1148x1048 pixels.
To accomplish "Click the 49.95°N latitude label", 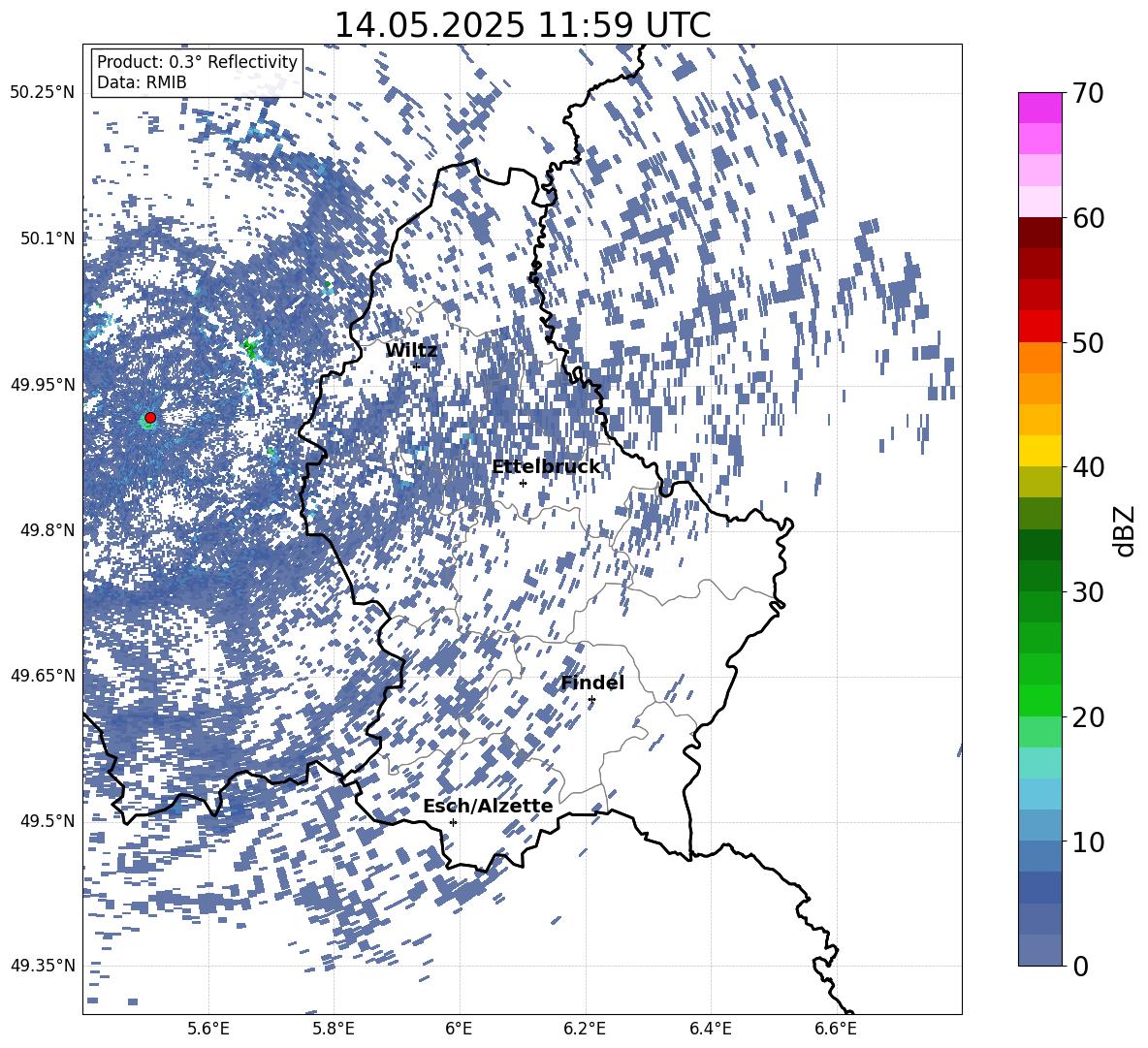I will pos(43,384).
